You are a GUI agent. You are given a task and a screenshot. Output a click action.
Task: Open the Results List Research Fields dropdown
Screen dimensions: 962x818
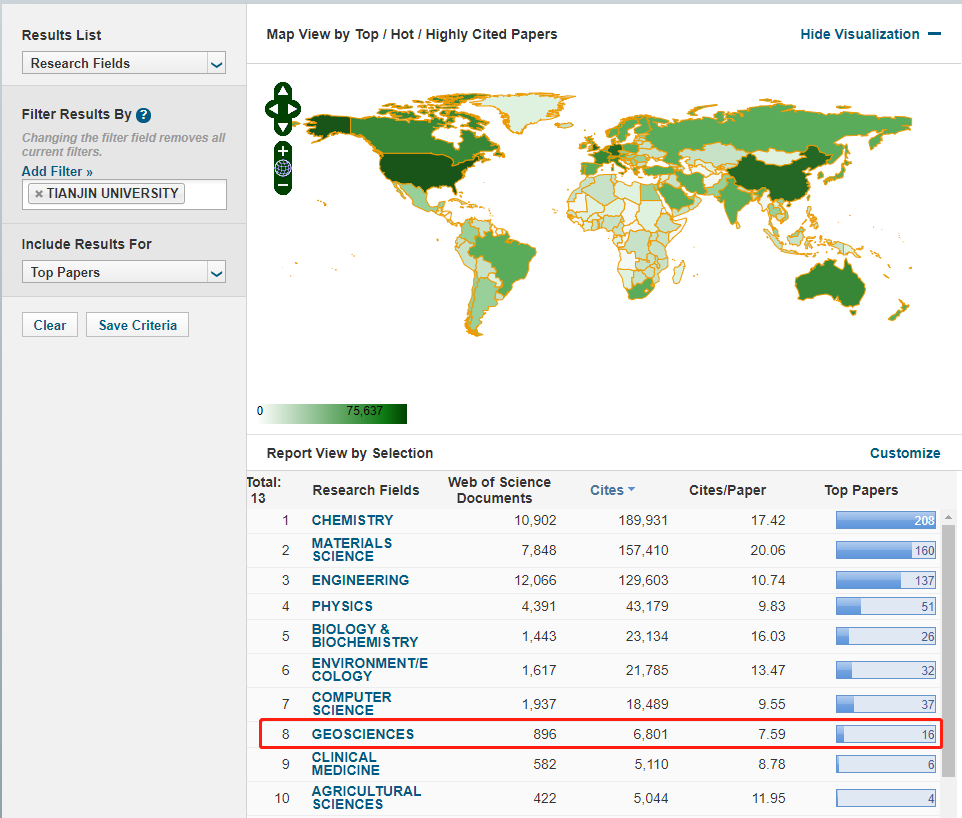(124, 63)
